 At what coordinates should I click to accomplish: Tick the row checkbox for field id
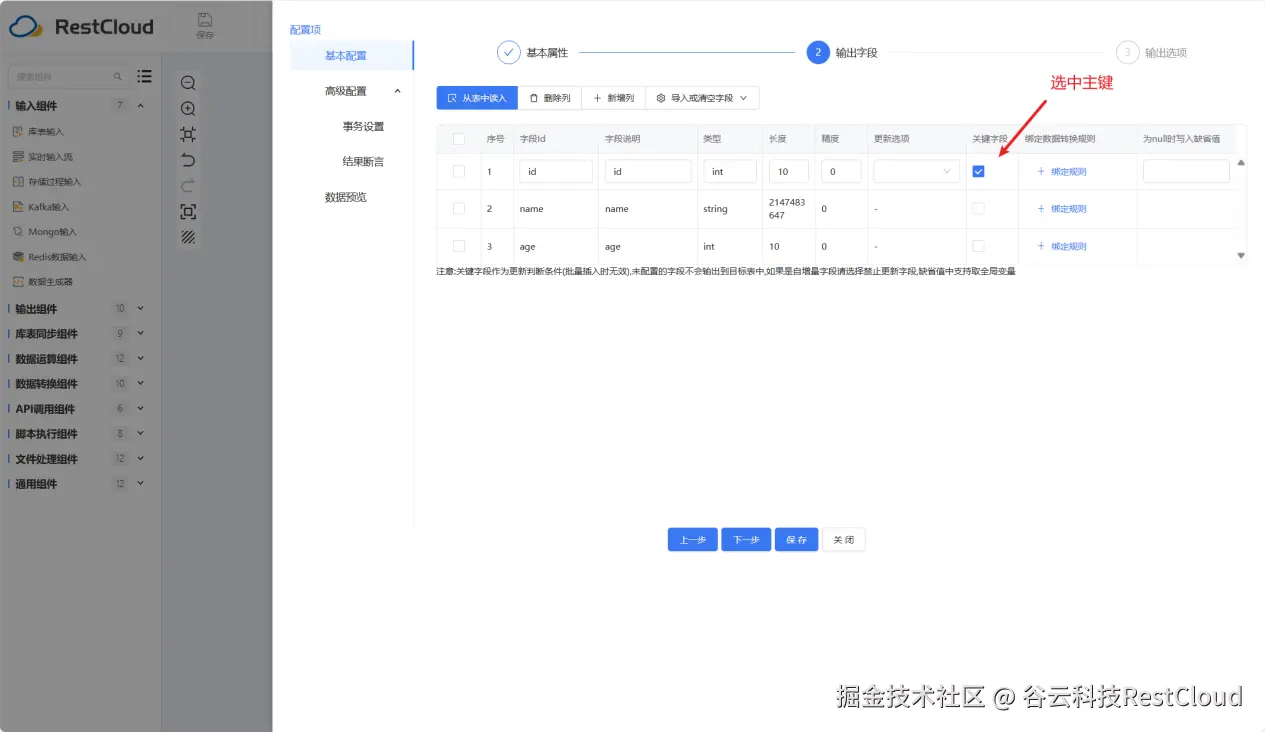coord(459,172)
